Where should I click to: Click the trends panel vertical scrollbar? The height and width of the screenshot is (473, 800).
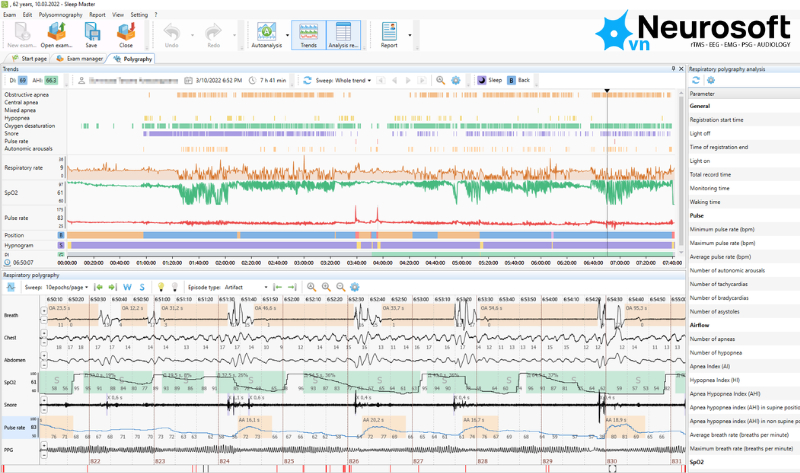pos(681,173)
